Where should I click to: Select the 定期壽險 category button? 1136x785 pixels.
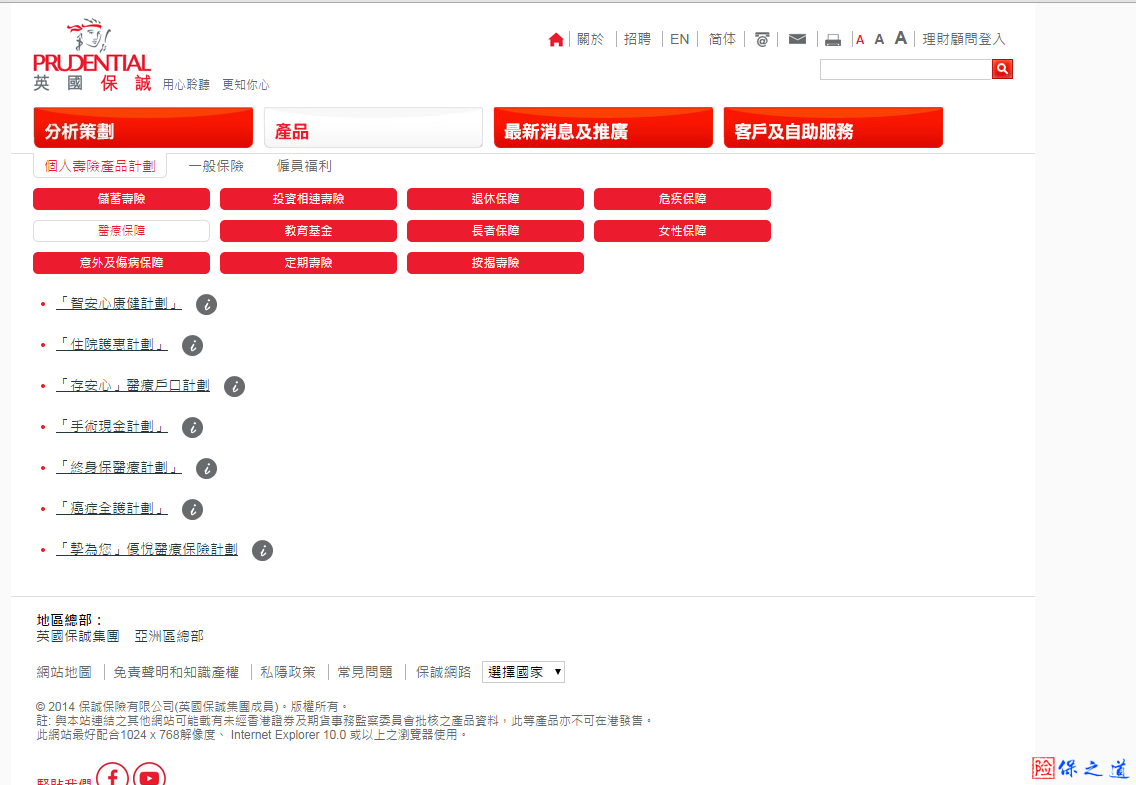[x=309, y=263]
